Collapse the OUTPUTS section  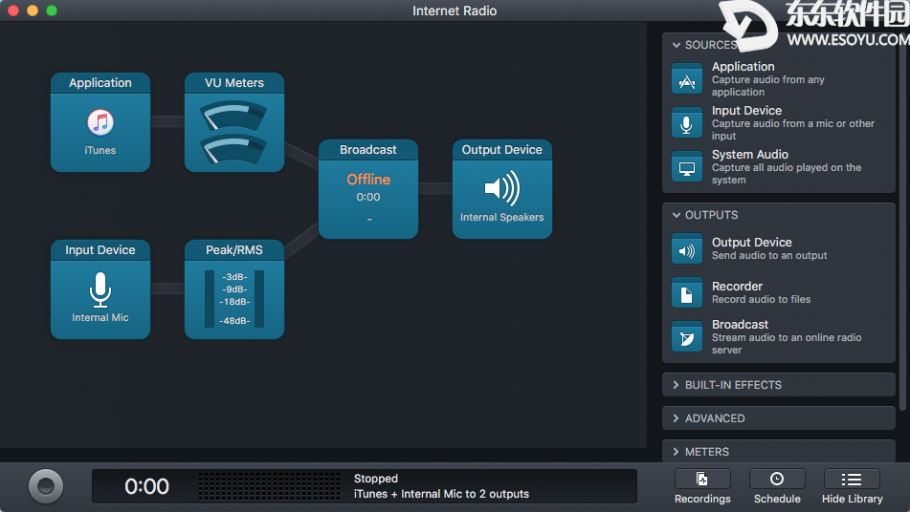pos(676,215)
